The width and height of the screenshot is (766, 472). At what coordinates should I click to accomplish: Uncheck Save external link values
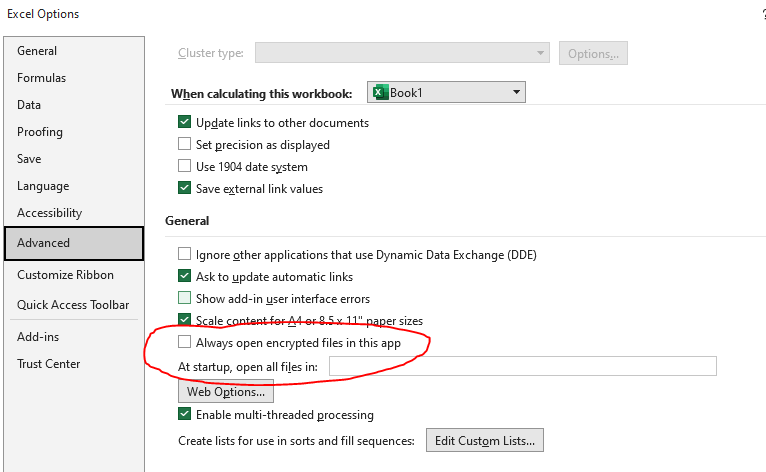pos(184,188)
